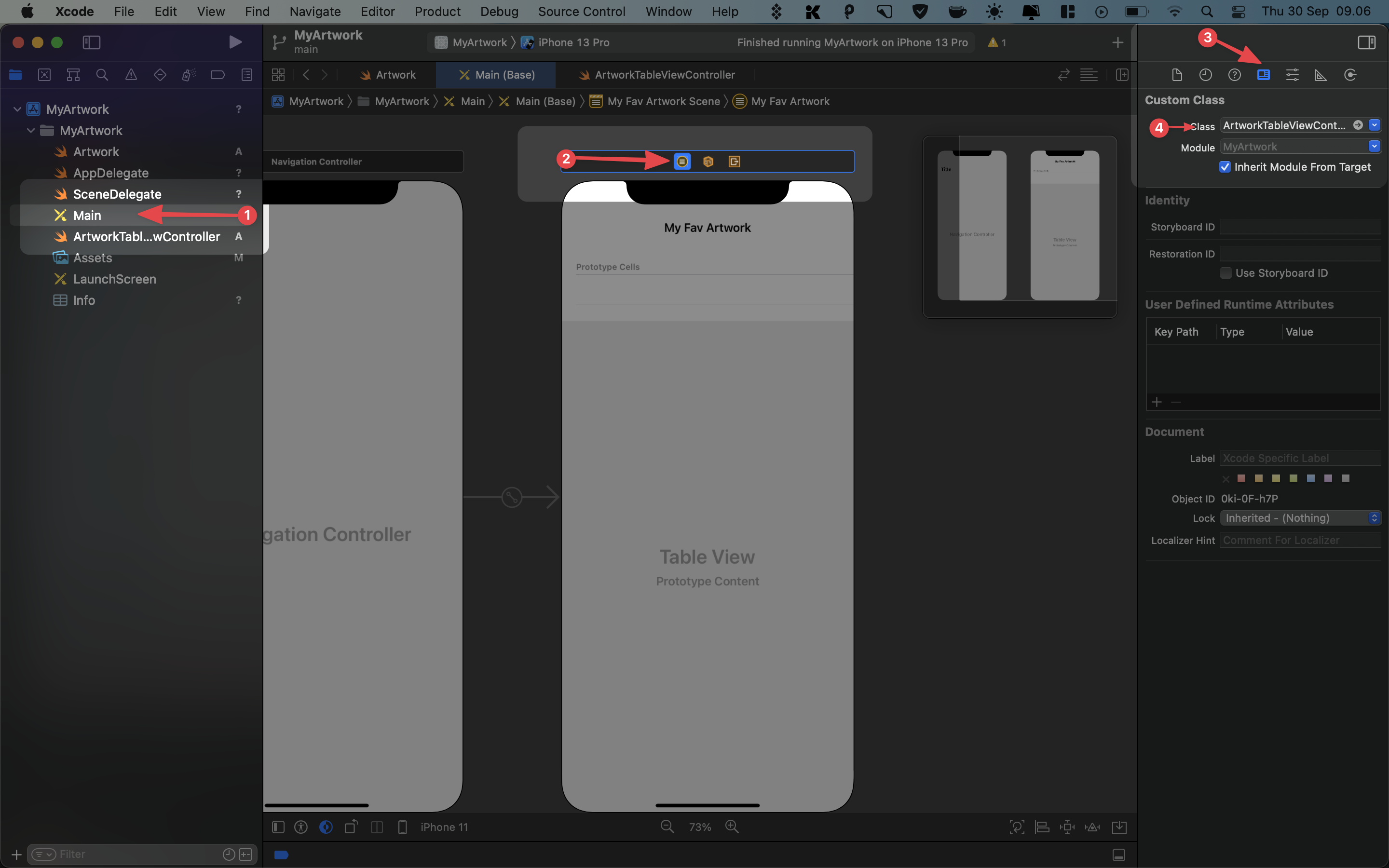The image size is (1389, 868).
Task: Switch to the Artwork editor tab
Action: (387, 75)
